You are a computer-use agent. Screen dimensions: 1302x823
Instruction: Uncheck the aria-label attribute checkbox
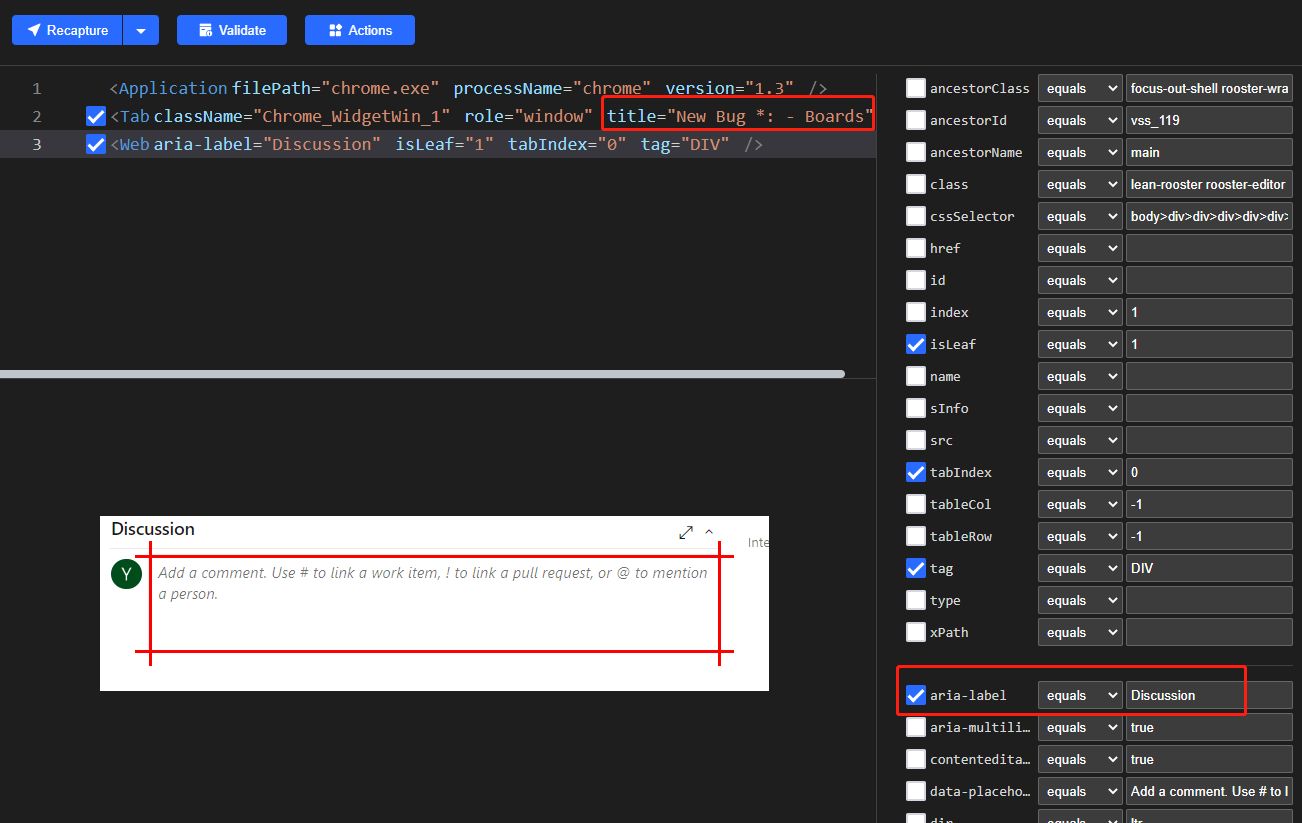pos(916,695)
